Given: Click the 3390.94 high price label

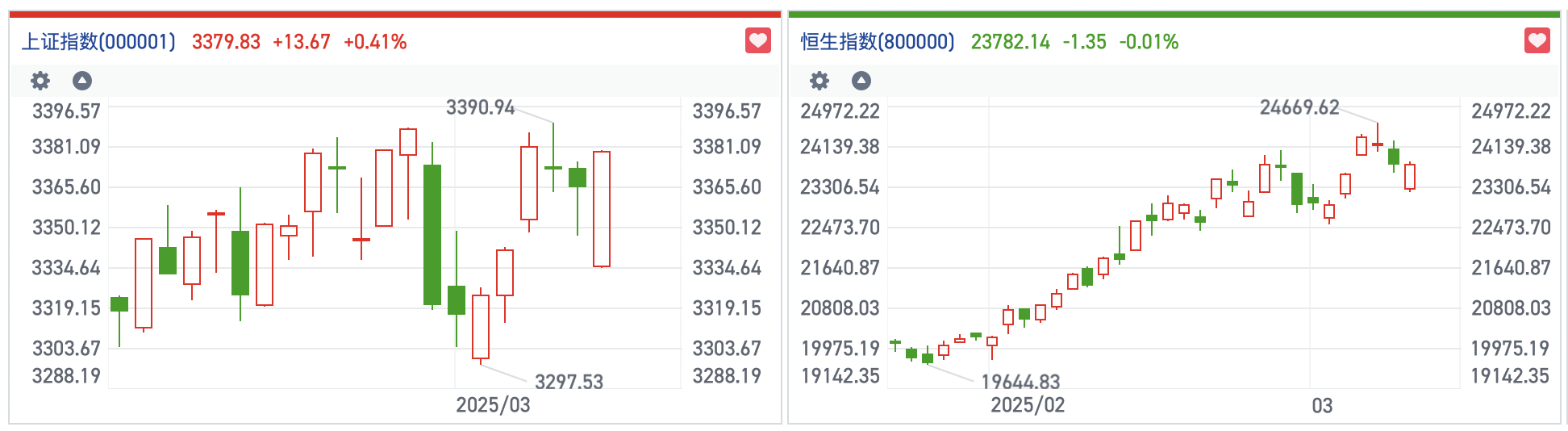Looking at the screenshot, I should pos(480,107).
